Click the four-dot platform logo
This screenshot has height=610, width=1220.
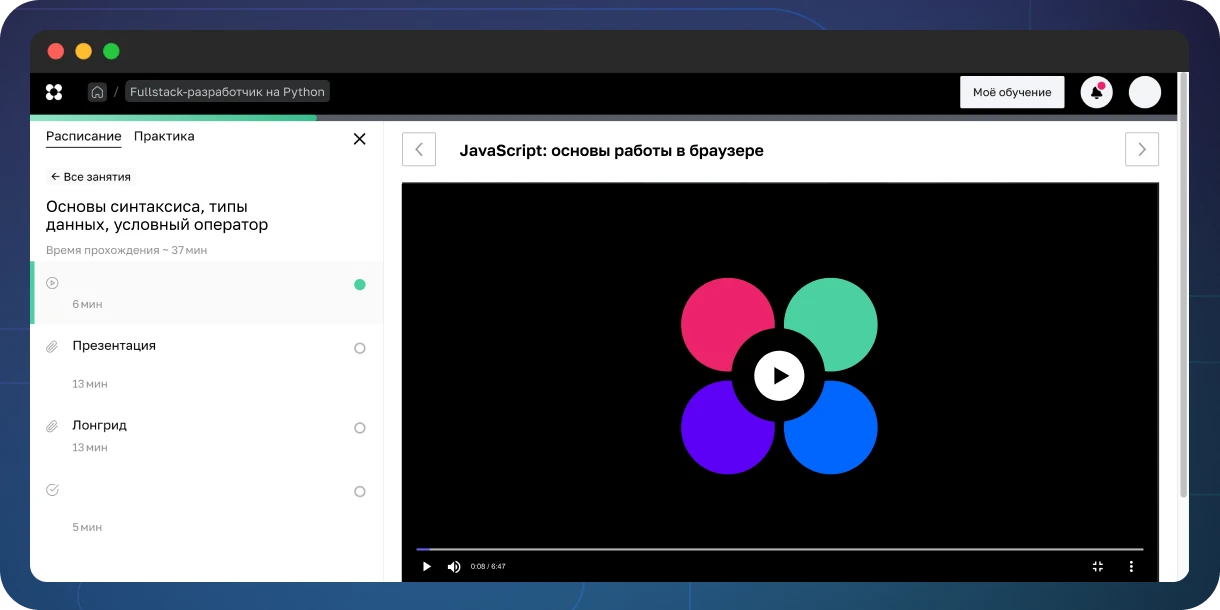click(54, 92)
